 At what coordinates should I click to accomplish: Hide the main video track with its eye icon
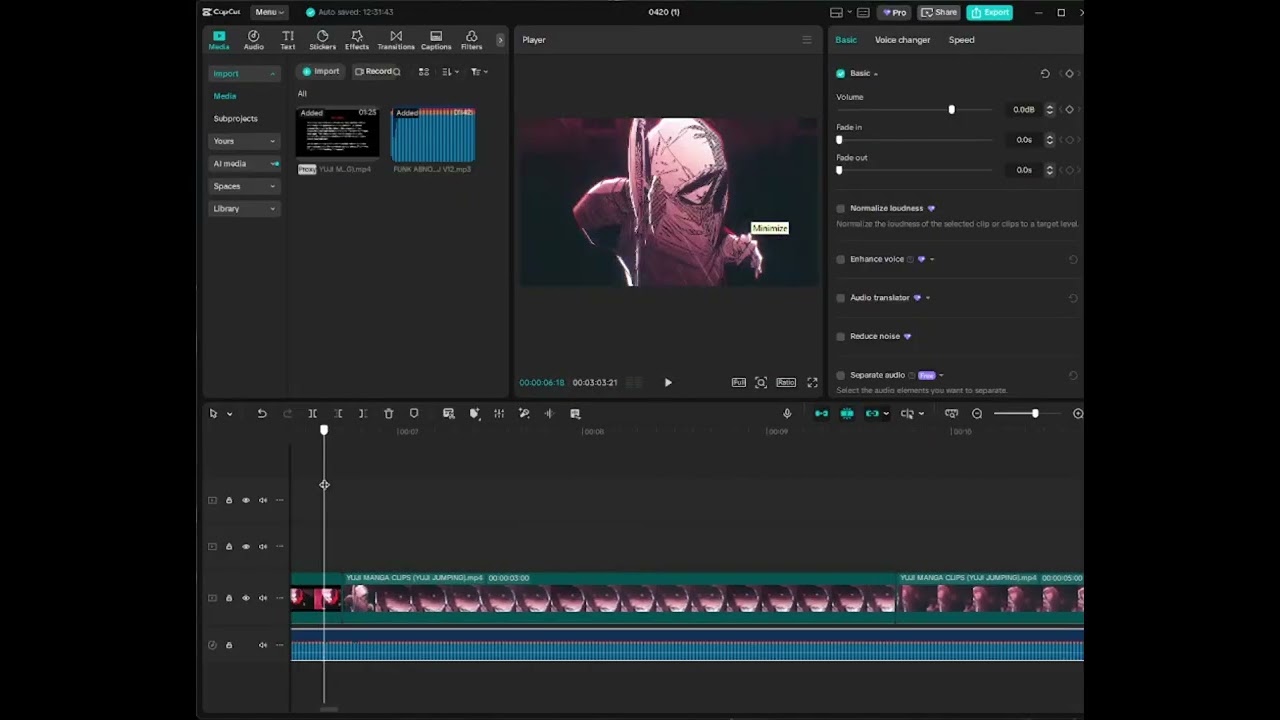tap(246, 598)
